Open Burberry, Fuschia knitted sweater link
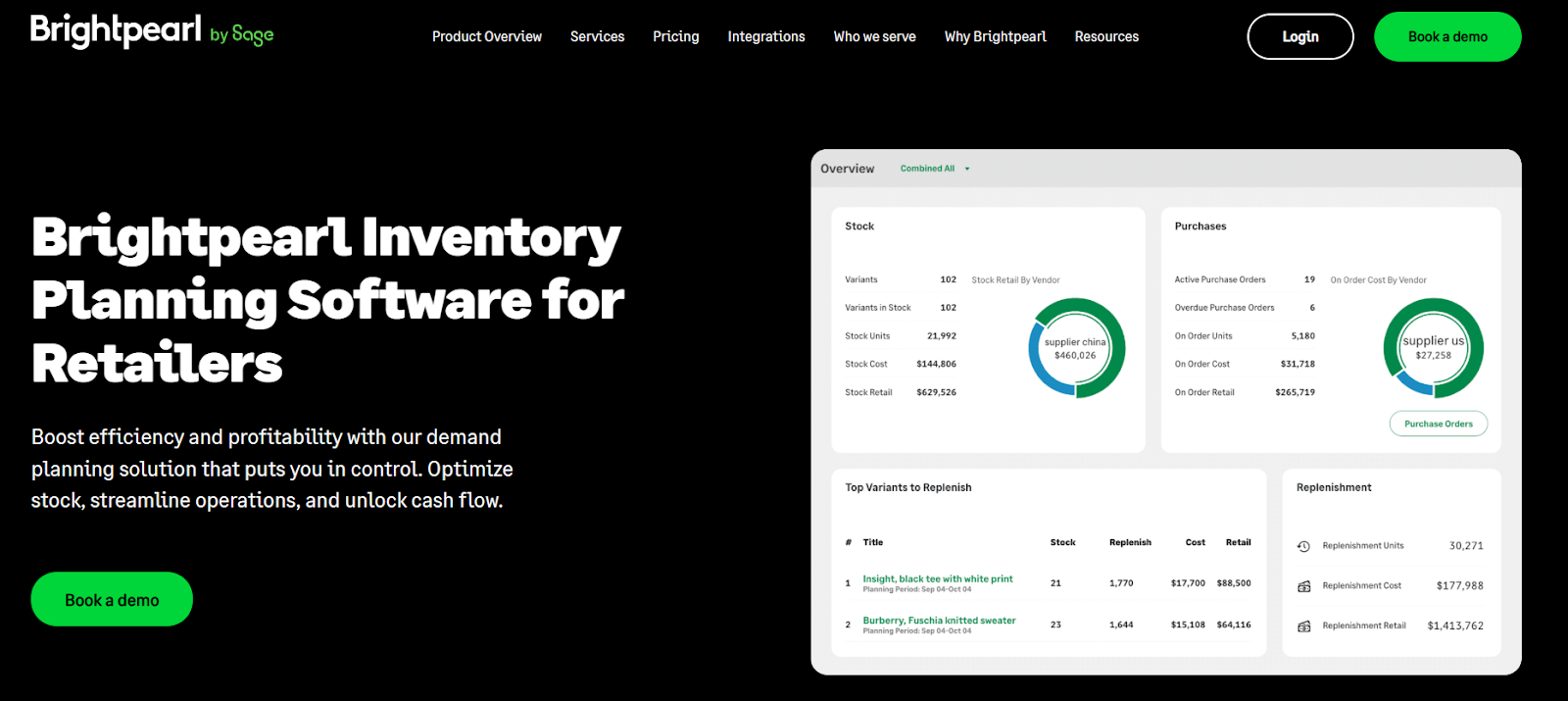The height and width of the screenshot is (701, 1568). pos(939,620)
